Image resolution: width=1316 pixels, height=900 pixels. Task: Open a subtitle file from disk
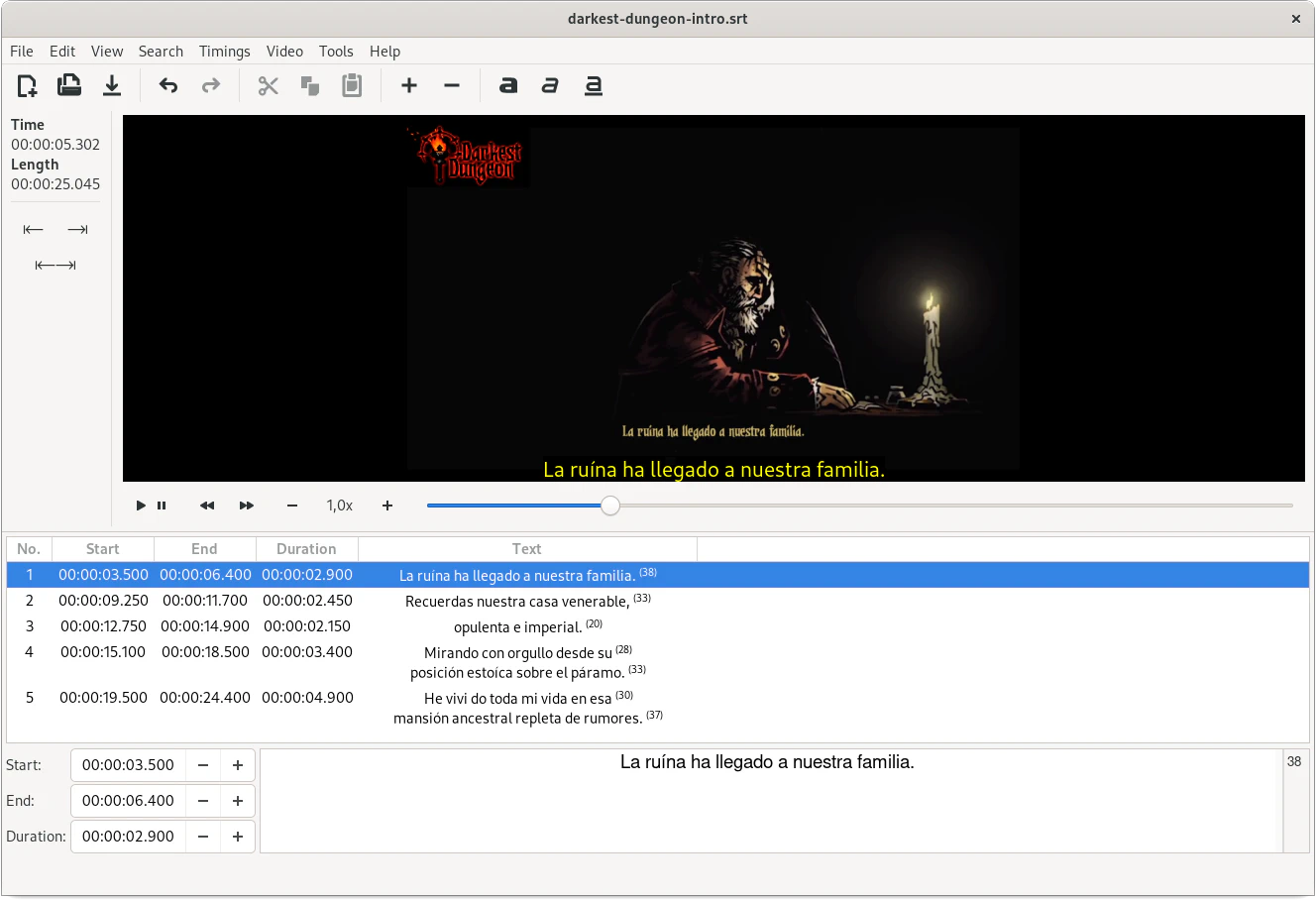coord(69,85)
